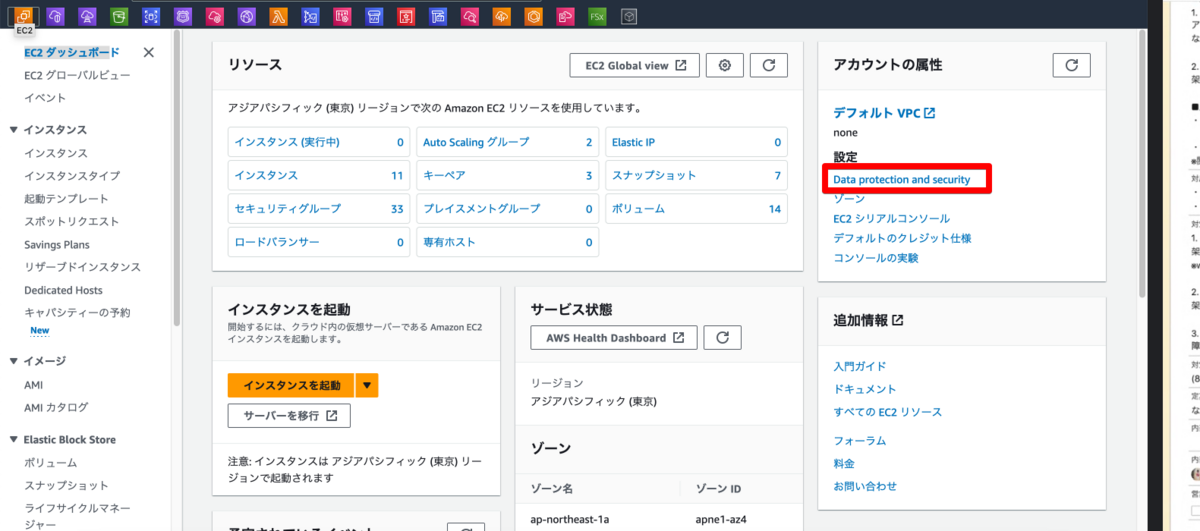Open the インスタンス (実行中) resource tile
Viewport: 1200px width, 531px height.
click(318, 142)
